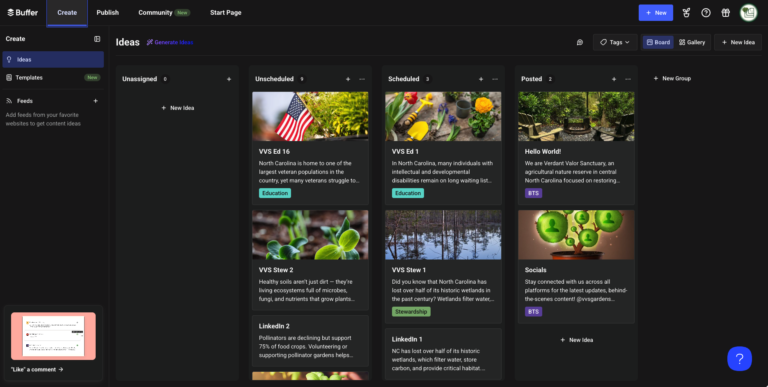Select Templates in the sidebar
This screenshot has width=768, height=387.
tap(53, 77)
